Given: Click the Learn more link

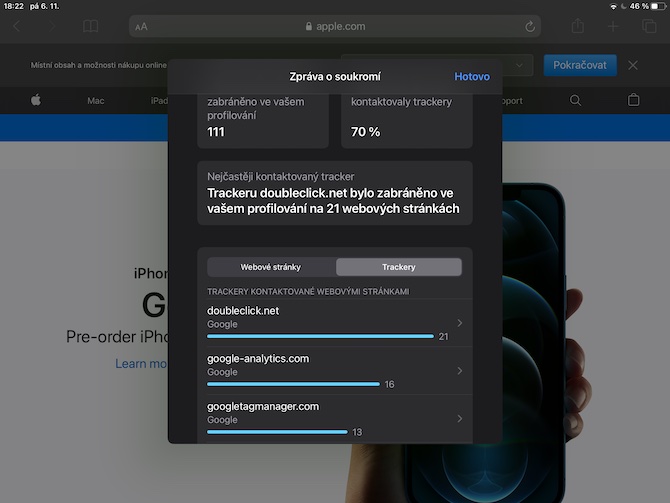Looking at the screenshot, I should [x=141, y=364].
